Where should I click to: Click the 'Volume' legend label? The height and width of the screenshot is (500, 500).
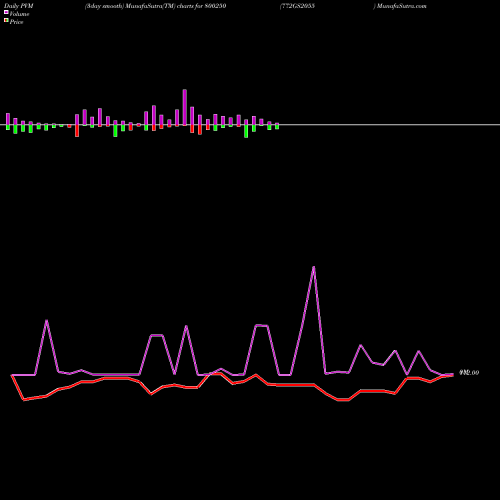pos(19,14)
